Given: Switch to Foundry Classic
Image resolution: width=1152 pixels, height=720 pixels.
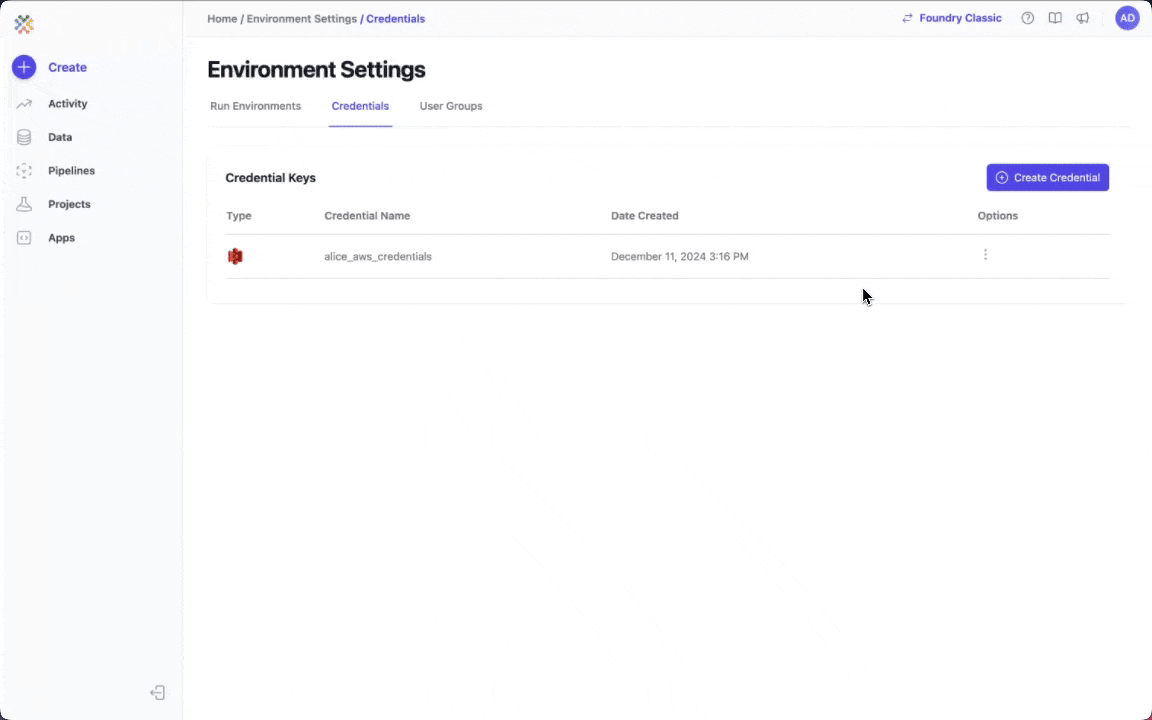Looking at the screenshot, I should (951, 18).
